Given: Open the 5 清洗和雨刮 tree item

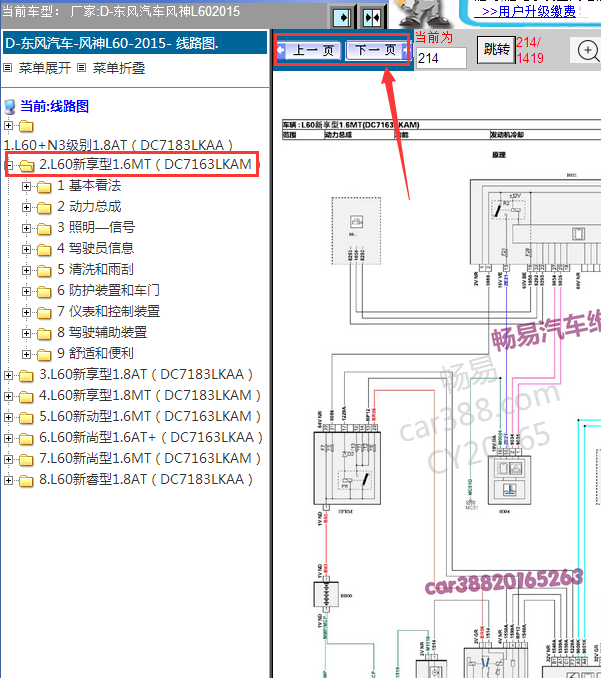Looking at the screenshot, I should click(x=96, y=269).
